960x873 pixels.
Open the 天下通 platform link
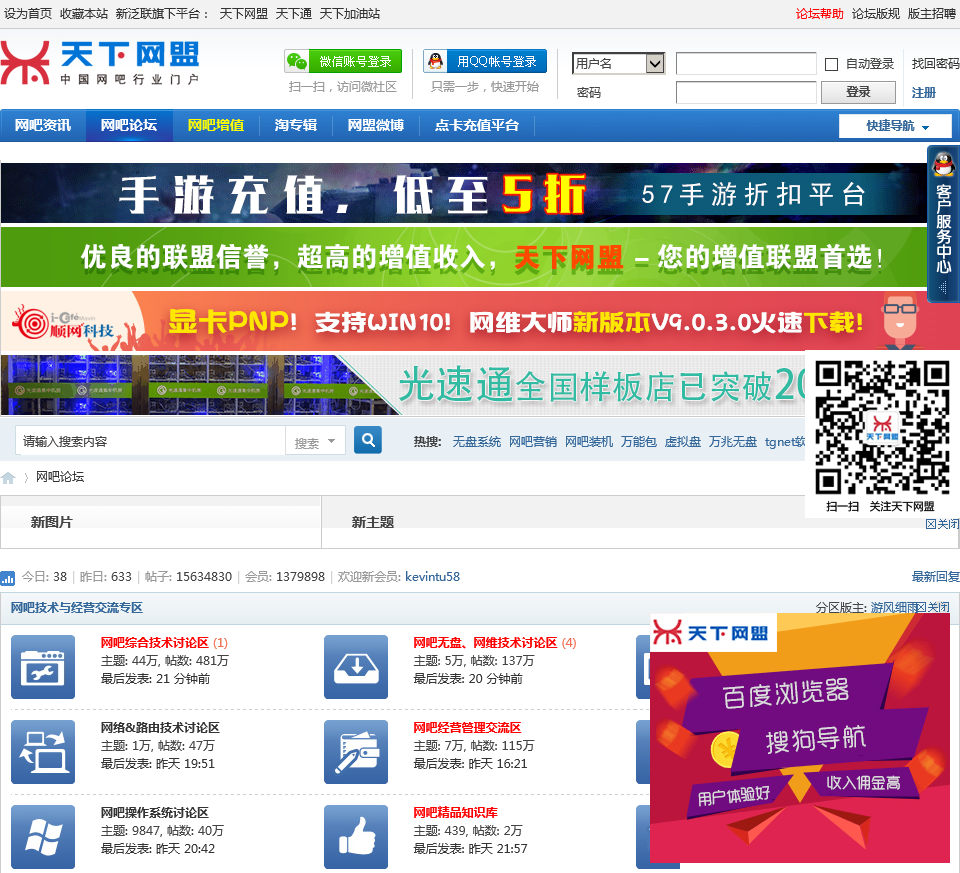click(x=294, y=14)
